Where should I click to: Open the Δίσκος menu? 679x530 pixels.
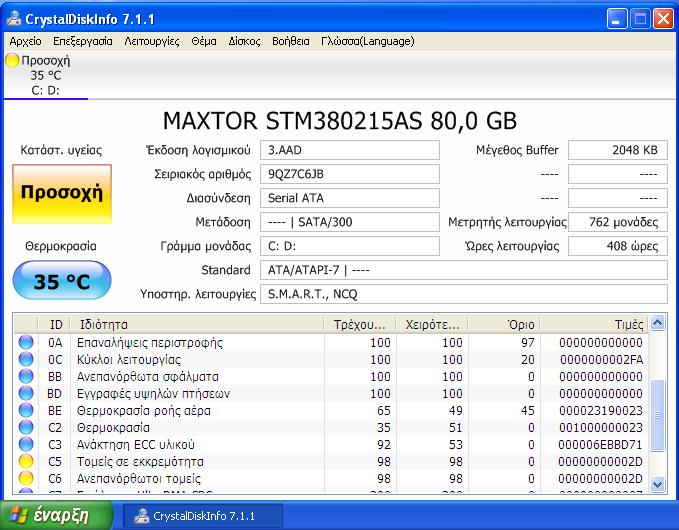point(244,41)
